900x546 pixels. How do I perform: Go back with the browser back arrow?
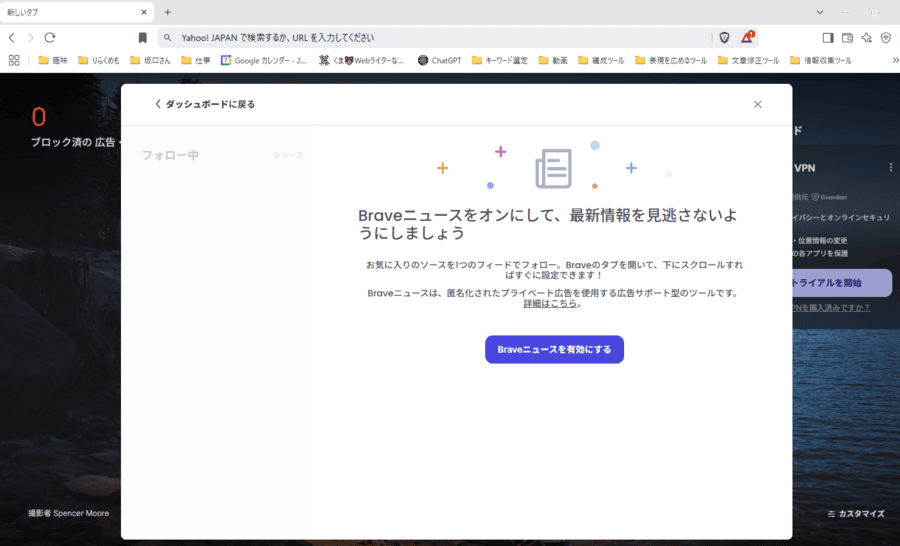tap(11, 38)
